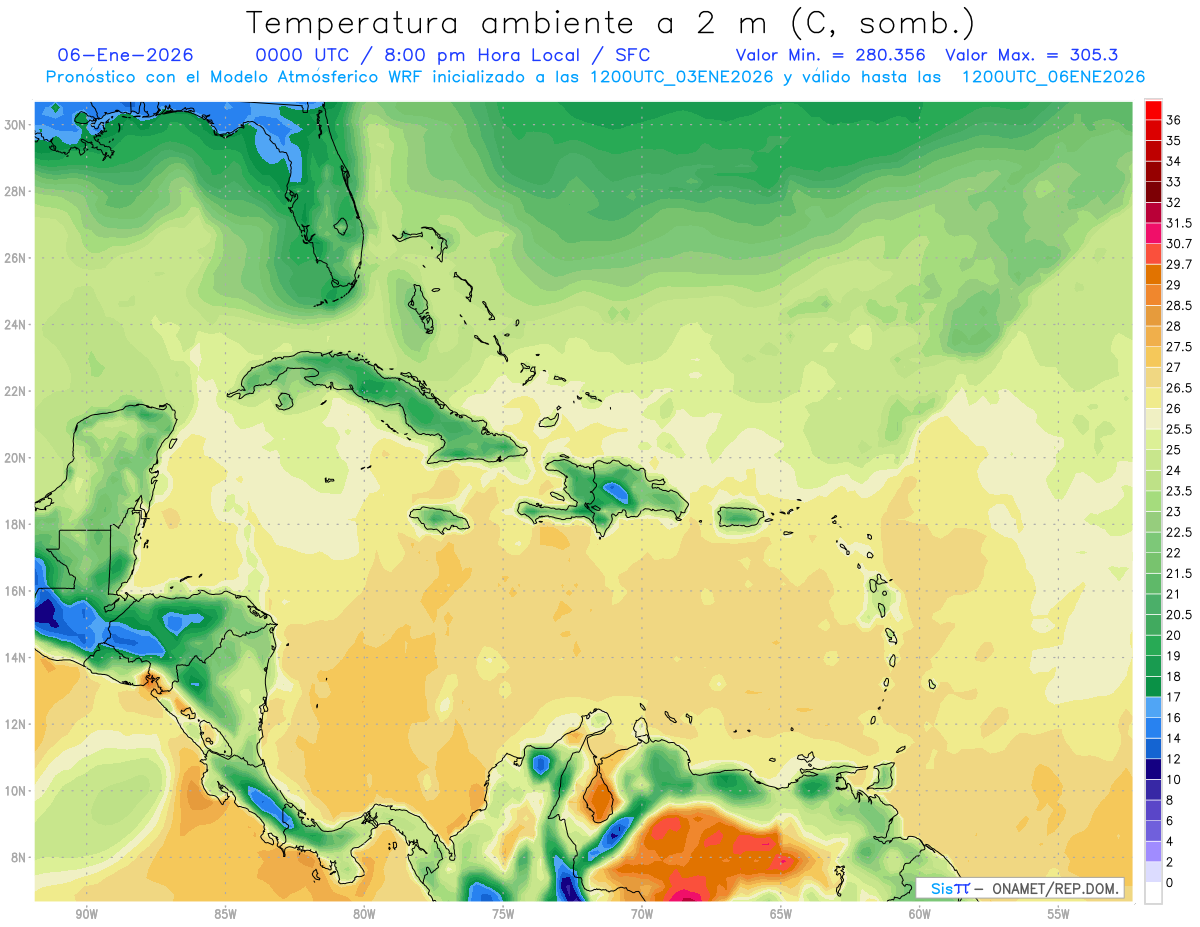This screenshot has height=927, width=1200.
Task: Click color scale value 14
Action: 1174,738
